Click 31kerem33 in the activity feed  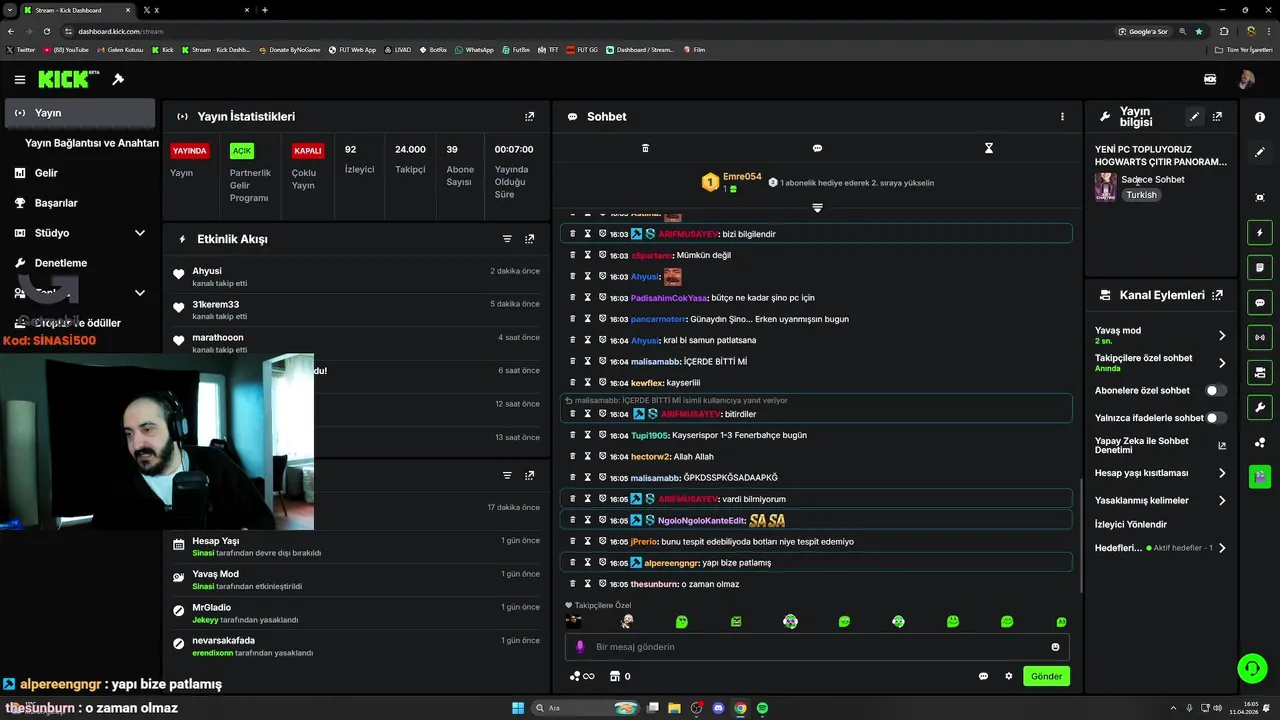[216, 304]
